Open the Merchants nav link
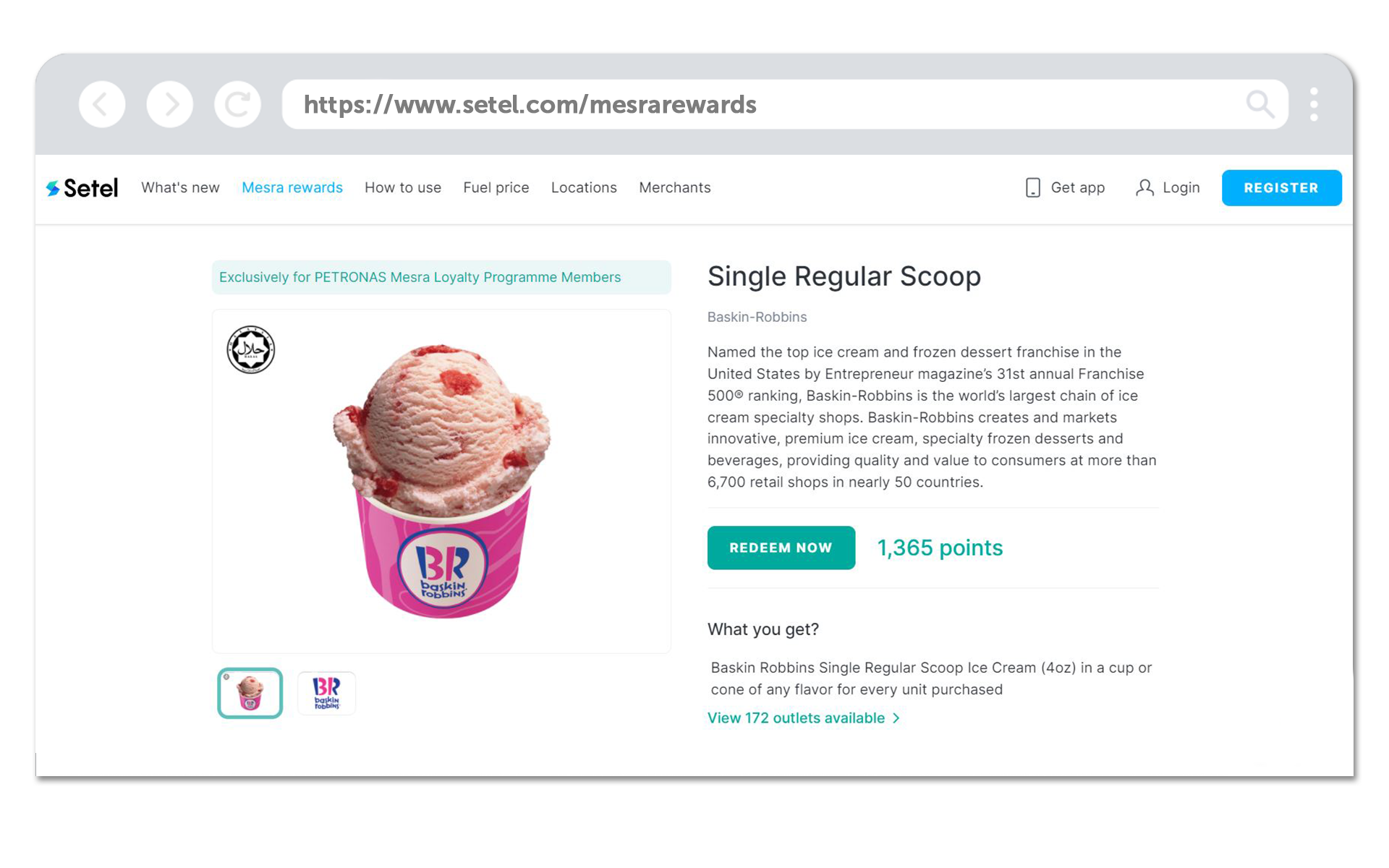Screen dimensions: 1389x868 [675, 188]
